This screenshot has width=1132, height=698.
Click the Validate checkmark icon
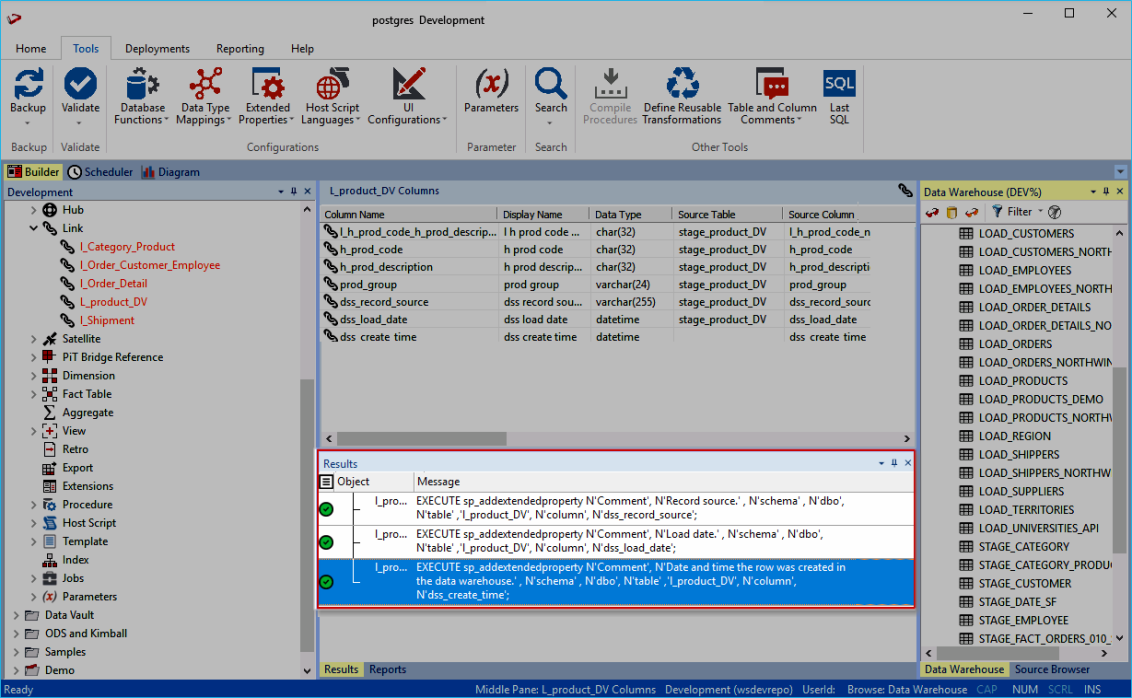pyautogui.click(x=80, y=84)
